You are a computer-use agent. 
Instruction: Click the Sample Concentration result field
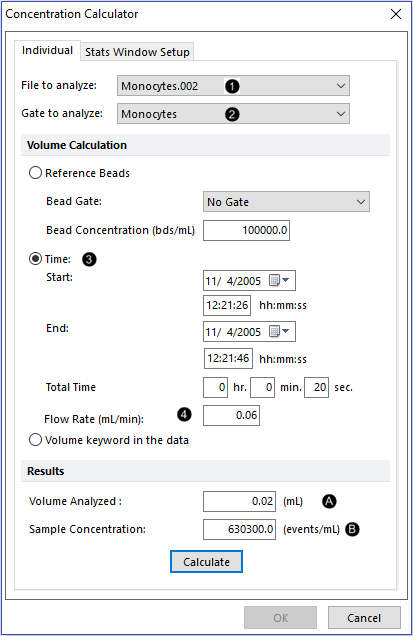point(239,529)
